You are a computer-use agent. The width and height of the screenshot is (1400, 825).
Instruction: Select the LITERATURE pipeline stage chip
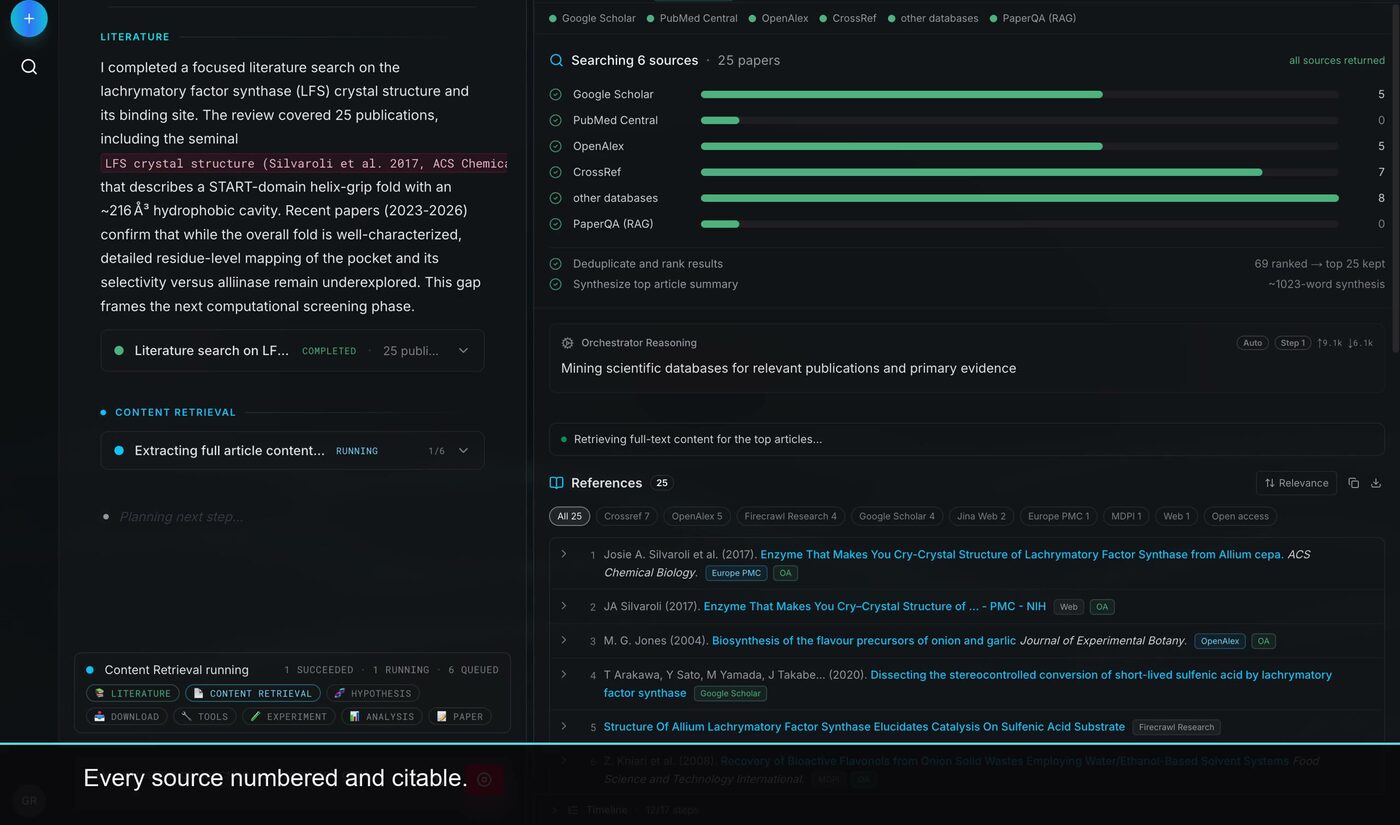[x=133, y=693]
